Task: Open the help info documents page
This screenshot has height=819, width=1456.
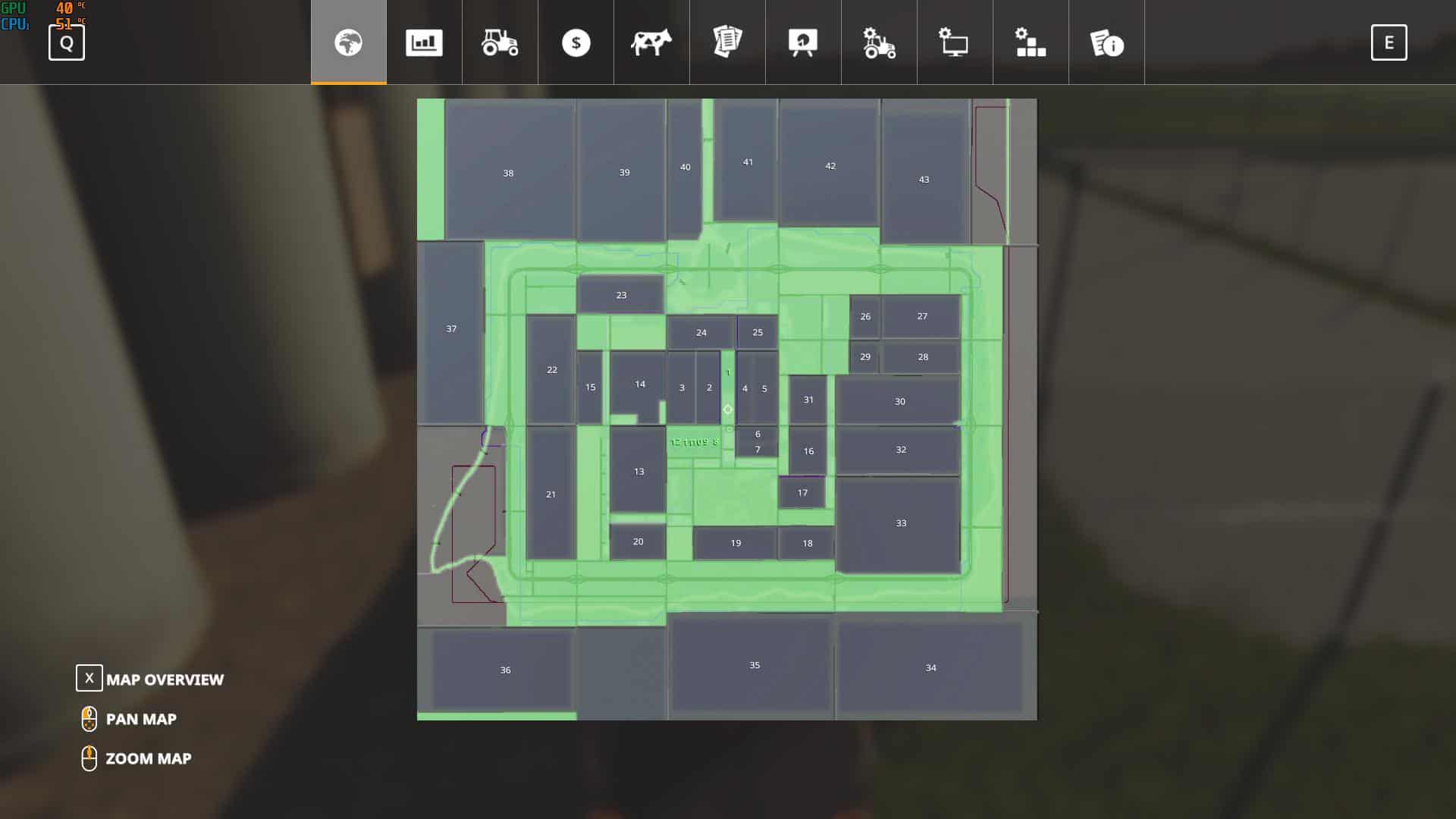Action: point(1106,42)
